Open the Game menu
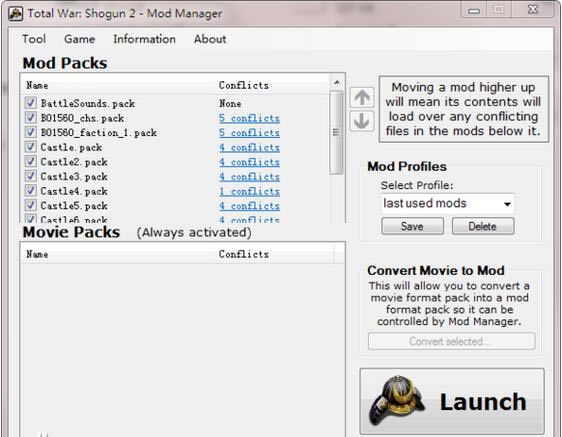 80,39
